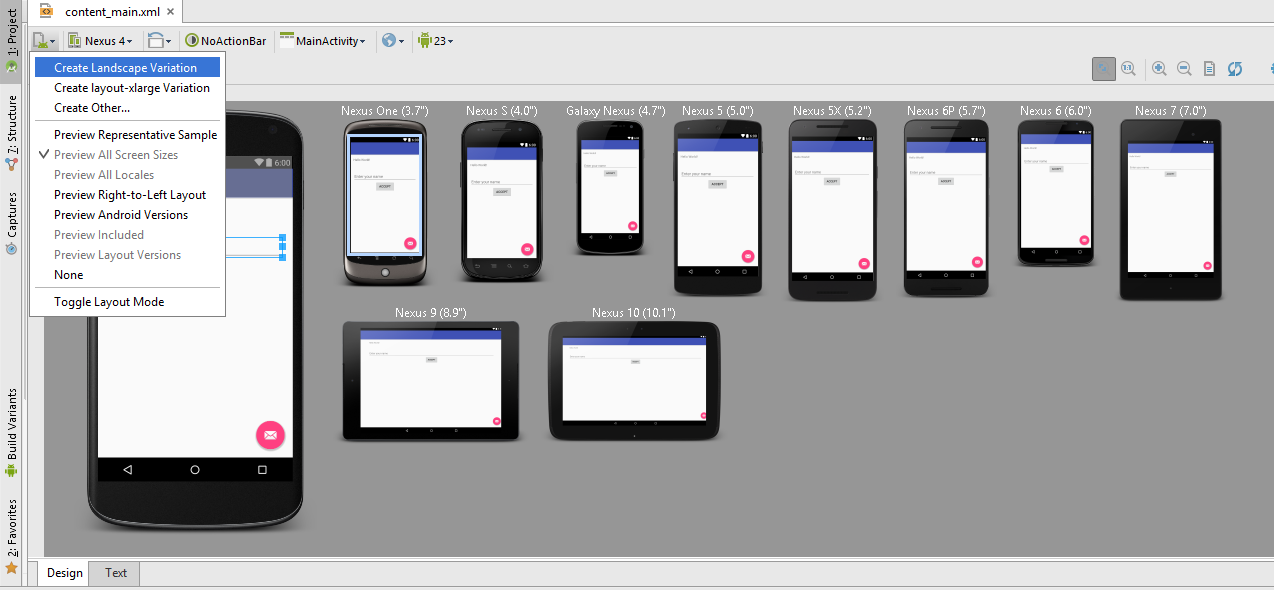Select Create Other... menu entry
The image size is (1274, 590).
[127, 108]
